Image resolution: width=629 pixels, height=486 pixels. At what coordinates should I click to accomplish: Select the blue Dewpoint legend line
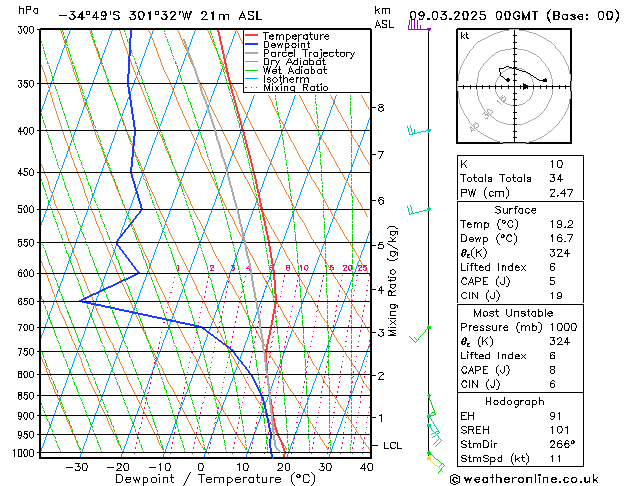coord(252,45)
